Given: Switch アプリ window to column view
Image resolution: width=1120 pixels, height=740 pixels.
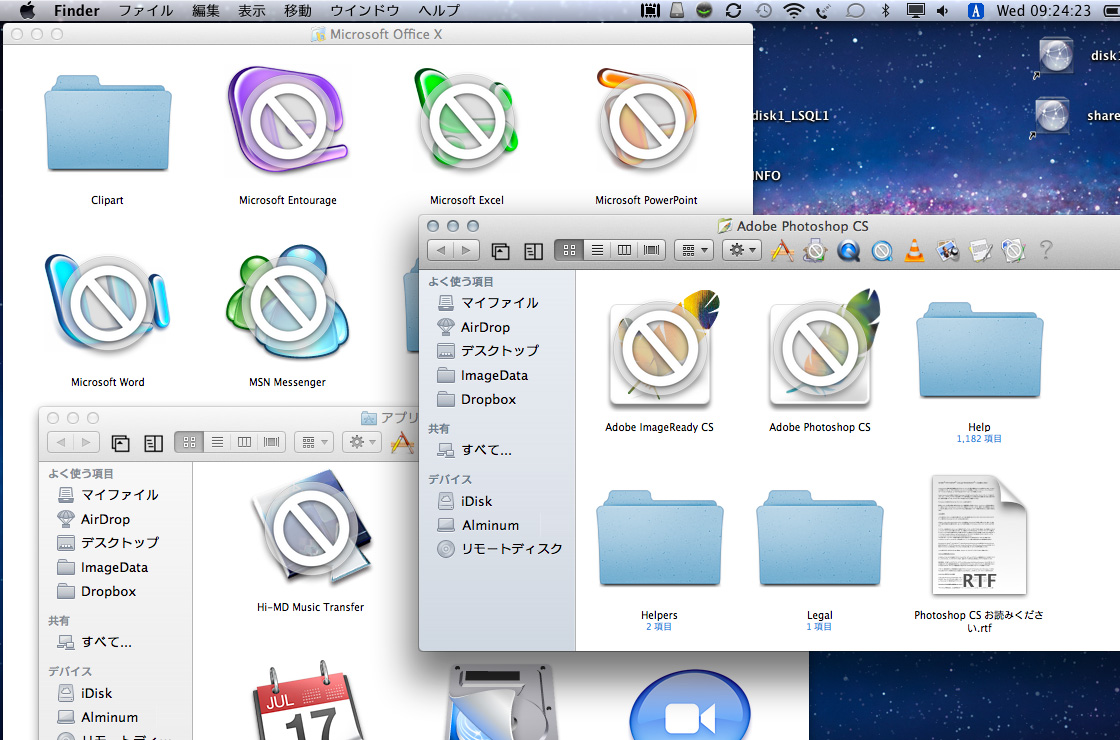Looking at the screenshot, I should click(244, 442).
